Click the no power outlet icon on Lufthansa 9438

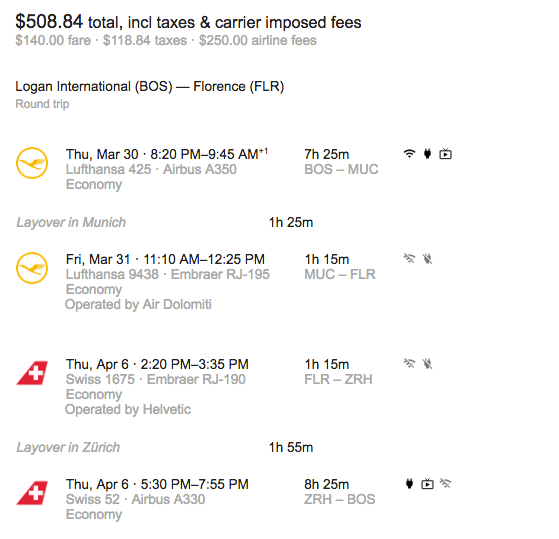point(427,258)
